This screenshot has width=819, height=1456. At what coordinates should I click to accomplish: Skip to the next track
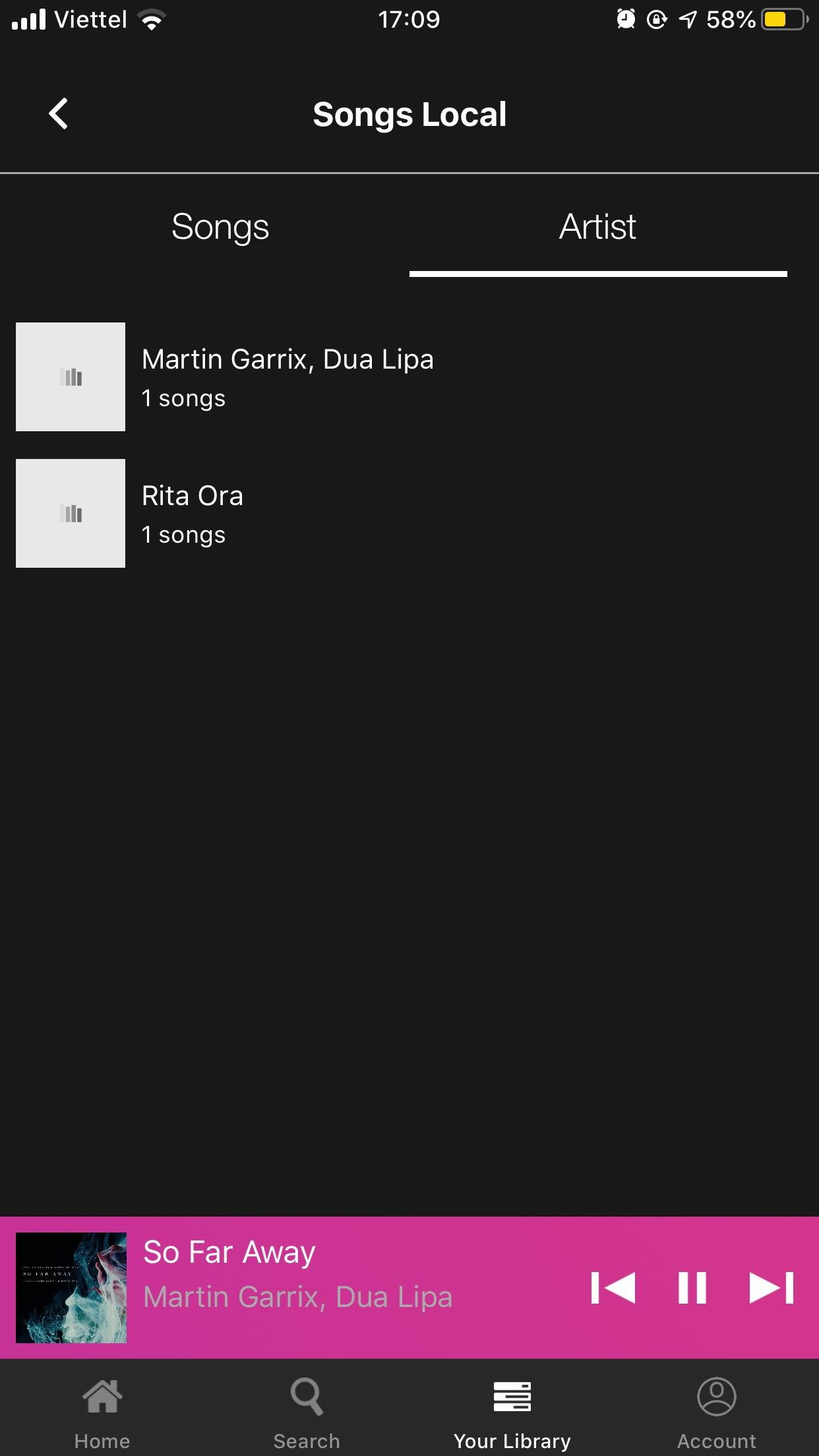[772, 1288]
